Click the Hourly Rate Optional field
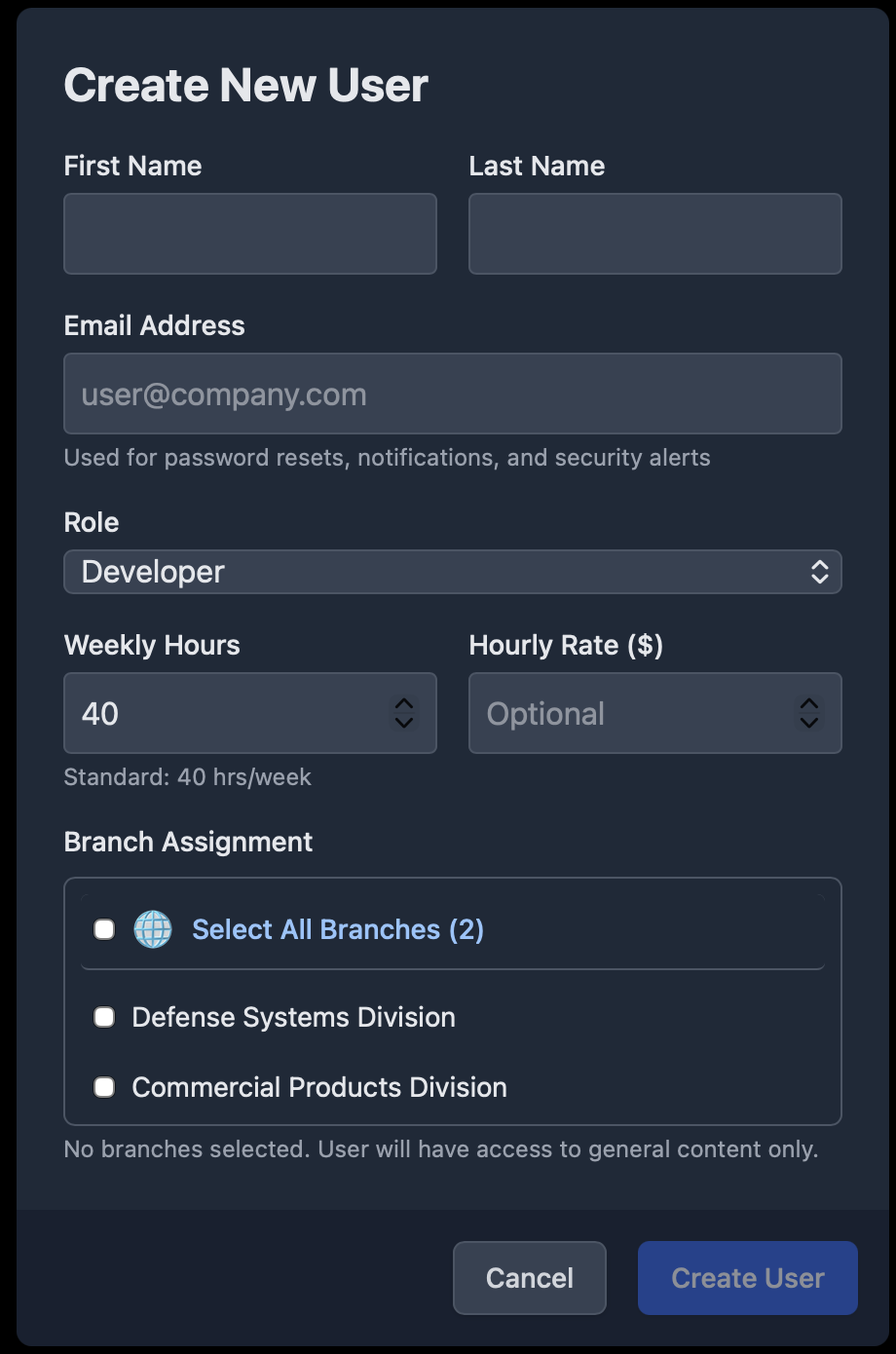The width and height of the screenshot is (896, 1354). point(628,713)
